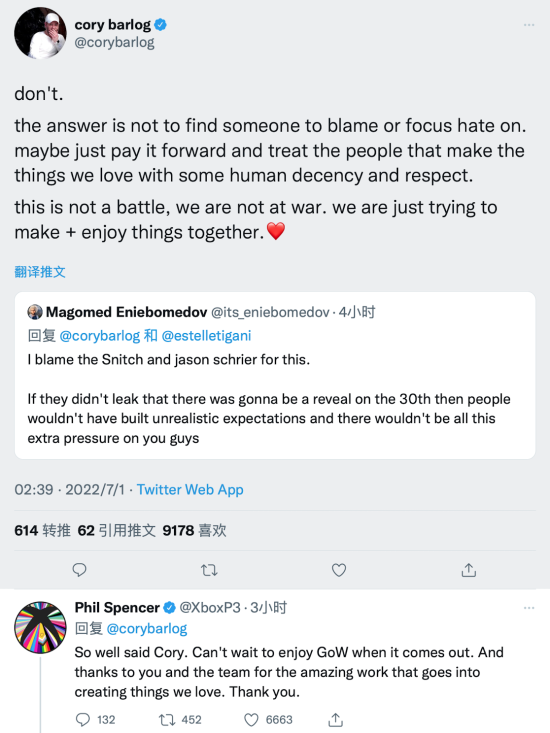Screen dimensions: 550x733
Task: Open the @XboxP3 handle link
Action: (x=210, y=607)
